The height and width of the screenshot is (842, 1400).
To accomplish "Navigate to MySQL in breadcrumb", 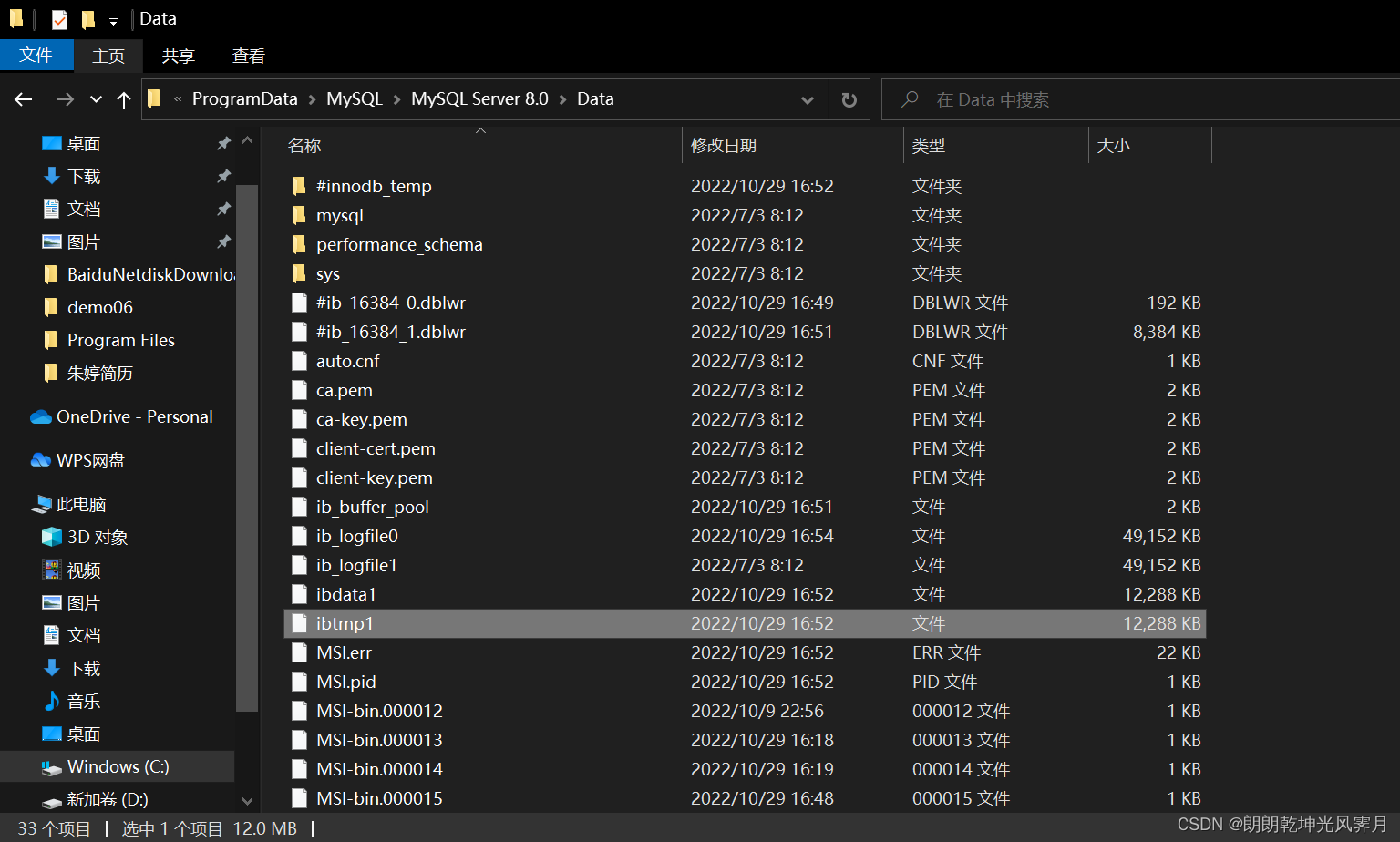I will [354, 98].
